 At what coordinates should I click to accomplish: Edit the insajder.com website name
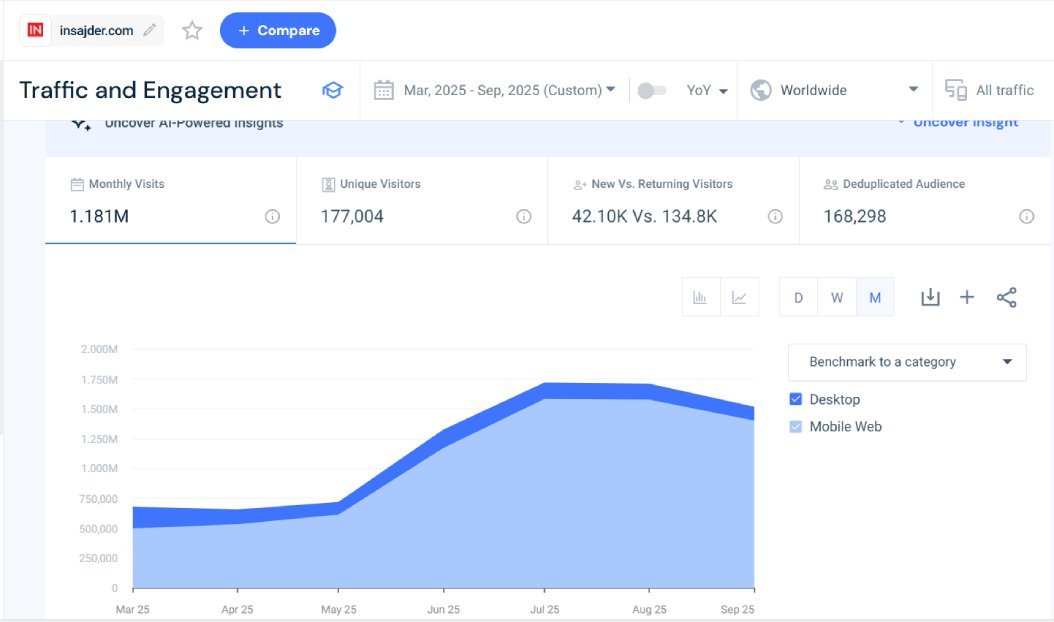point(150,30)
